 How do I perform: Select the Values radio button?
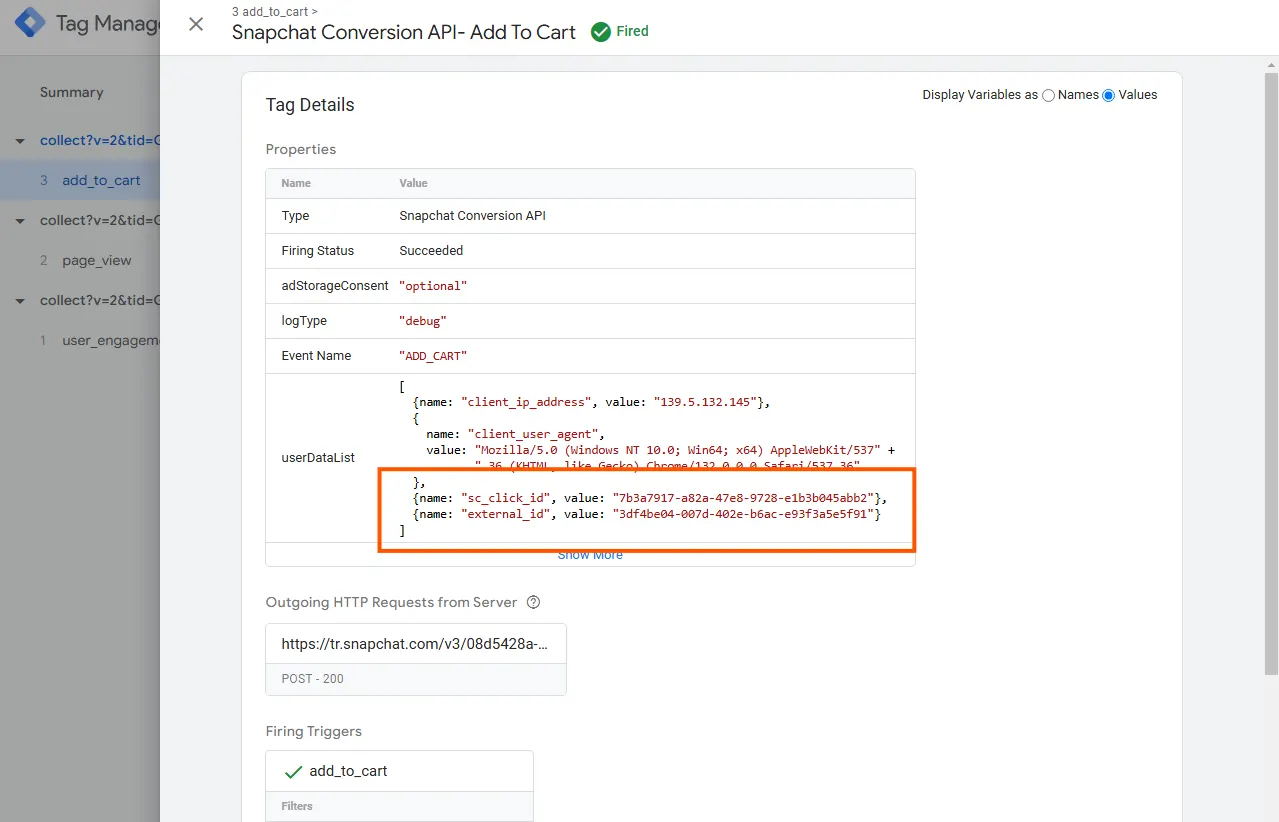(x=1108, y=95)
